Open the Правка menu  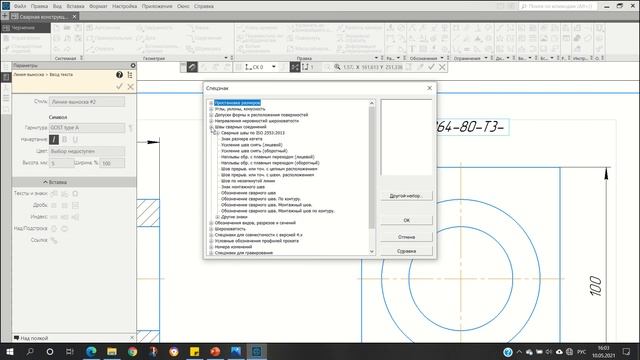[39, 6]
